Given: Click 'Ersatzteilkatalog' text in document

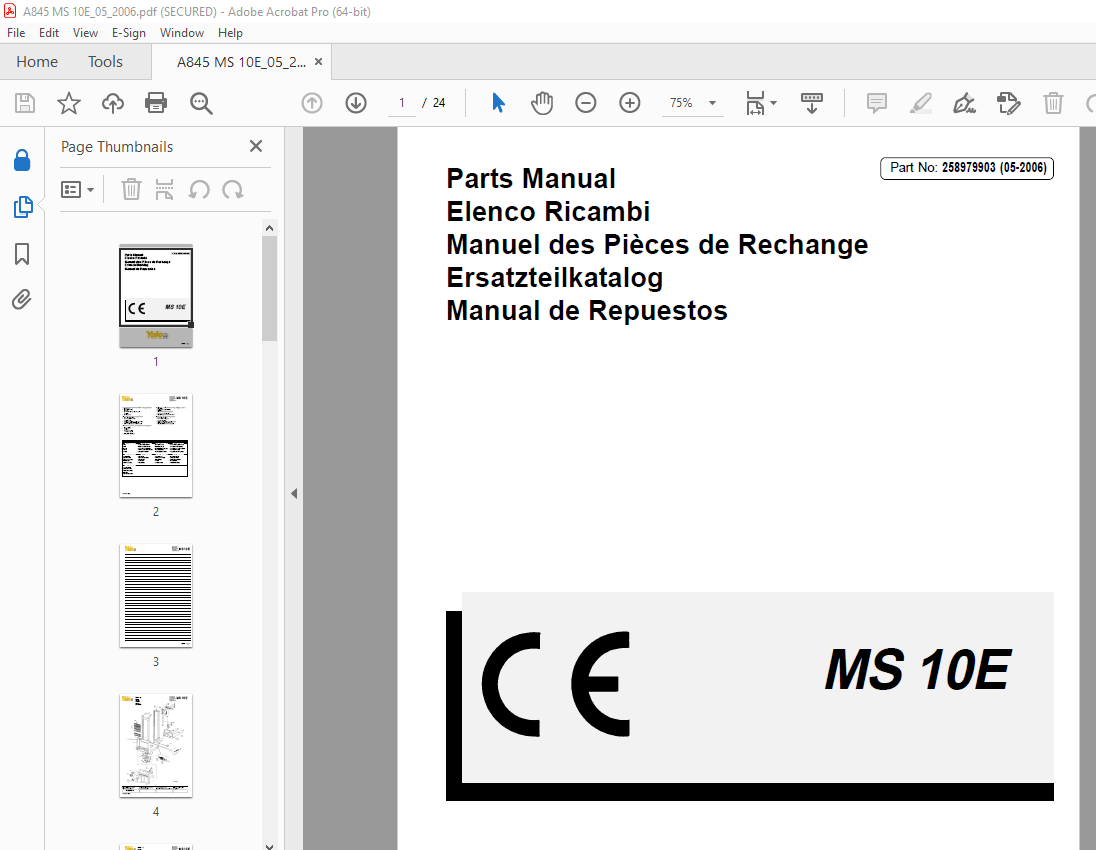Looking at the screenshot, I should (555, 278).
